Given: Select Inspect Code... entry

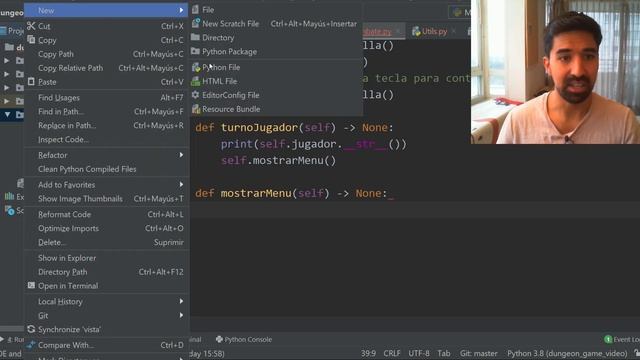Looking at the screenshot, I should click(106, 140).
